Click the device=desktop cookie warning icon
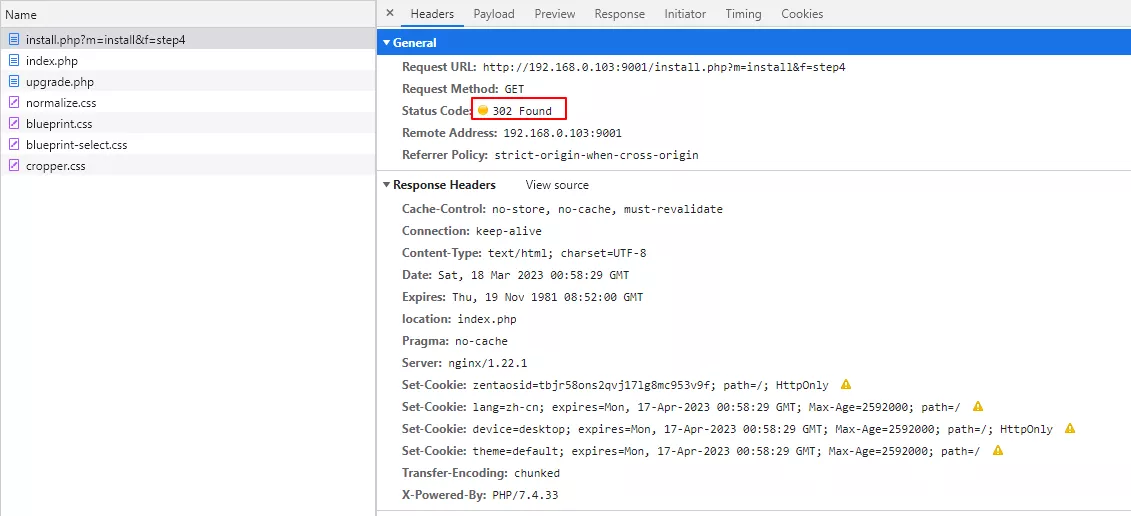The height and width of the screenshot is (516, 1131). click(x=1070, y=428)
